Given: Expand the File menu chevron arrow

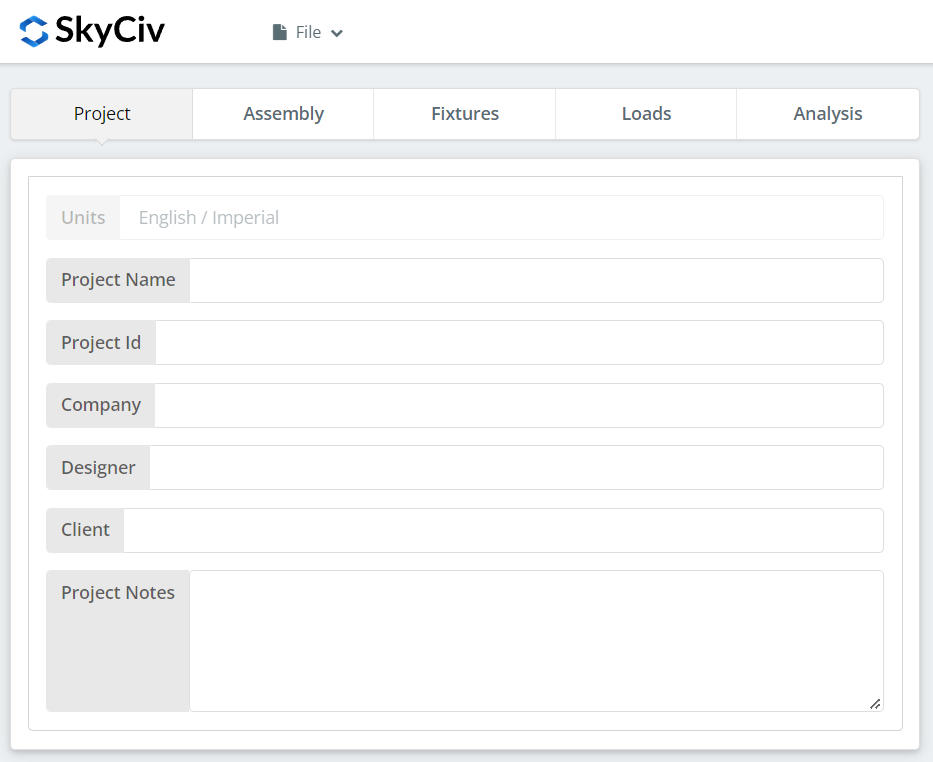Looking at the screenshot, I should (x=337, y=33).
